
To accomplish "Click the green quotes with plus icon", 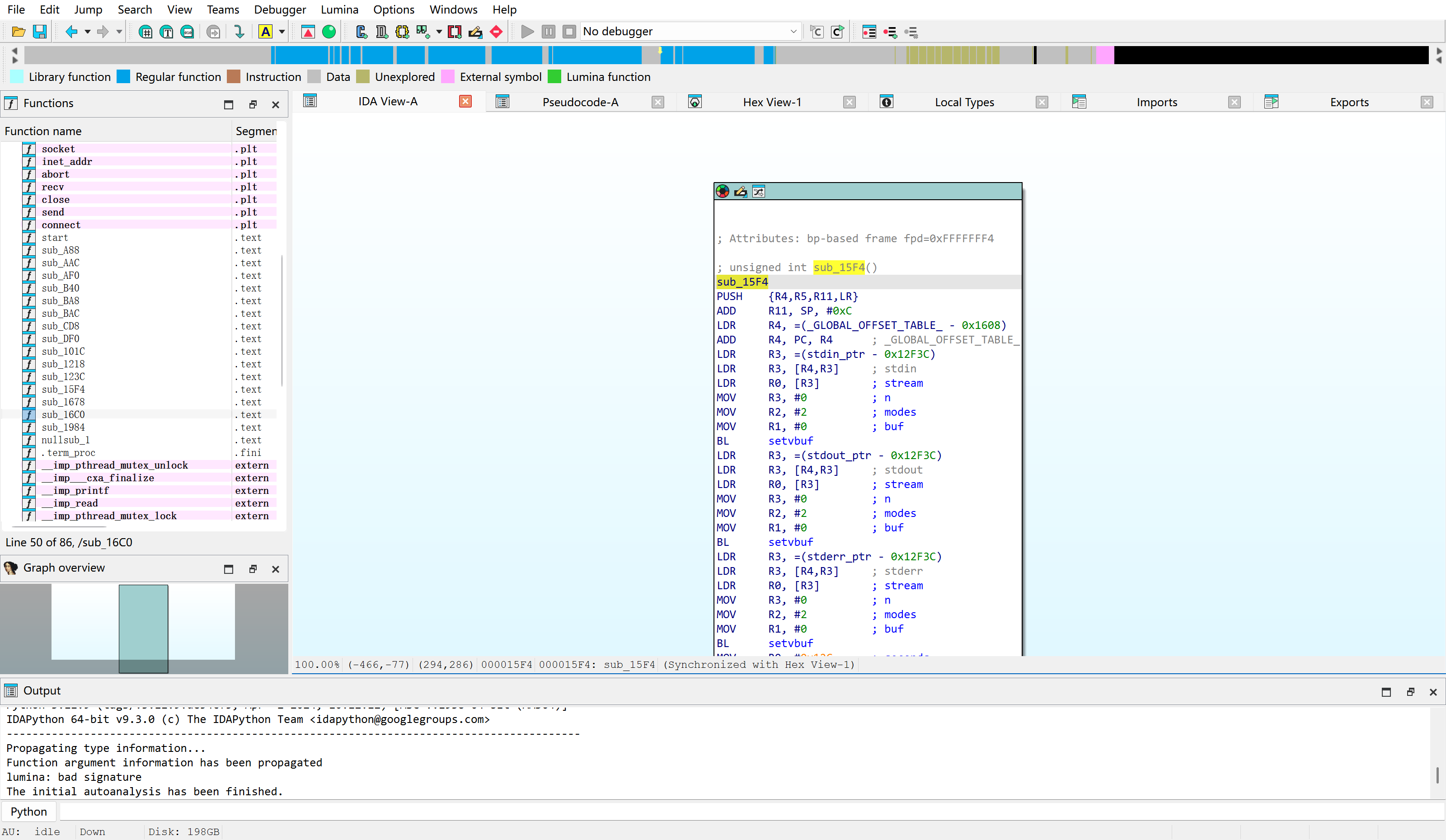I will (423, 32).
